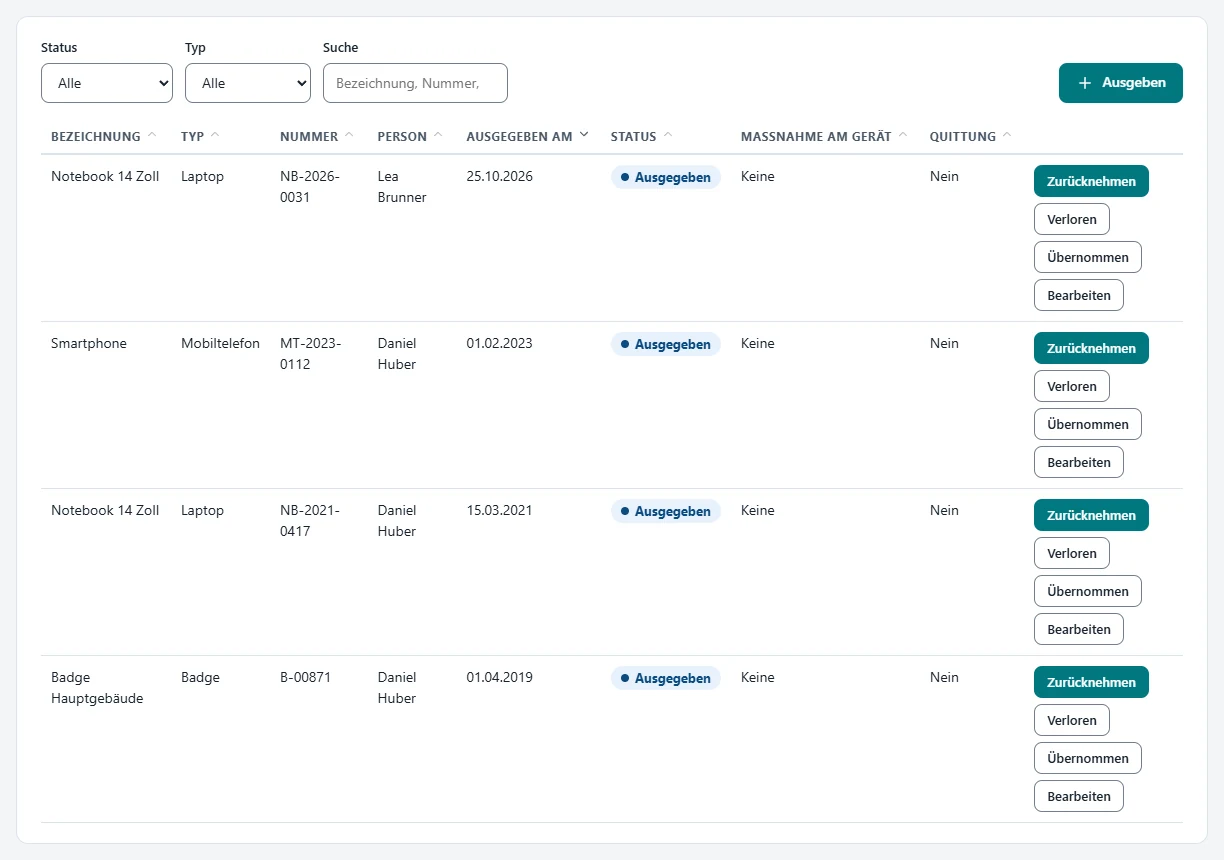Click Bearbeiten for NB-2026-0031
The height and width of the screenshot is (860, 1224).
[1079, 295]
